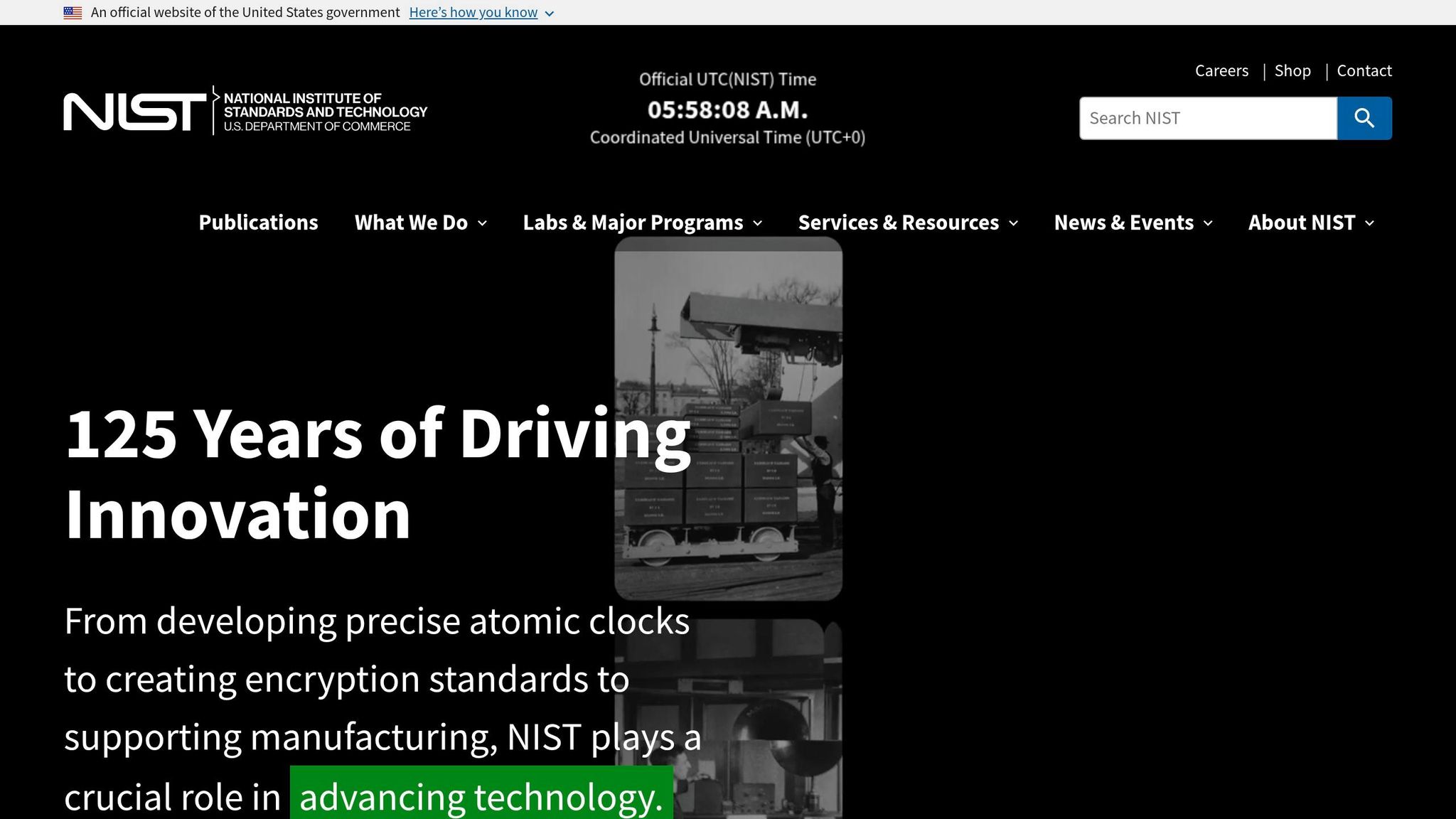Click the official UTC(NIST) time display

pos(727,110)
